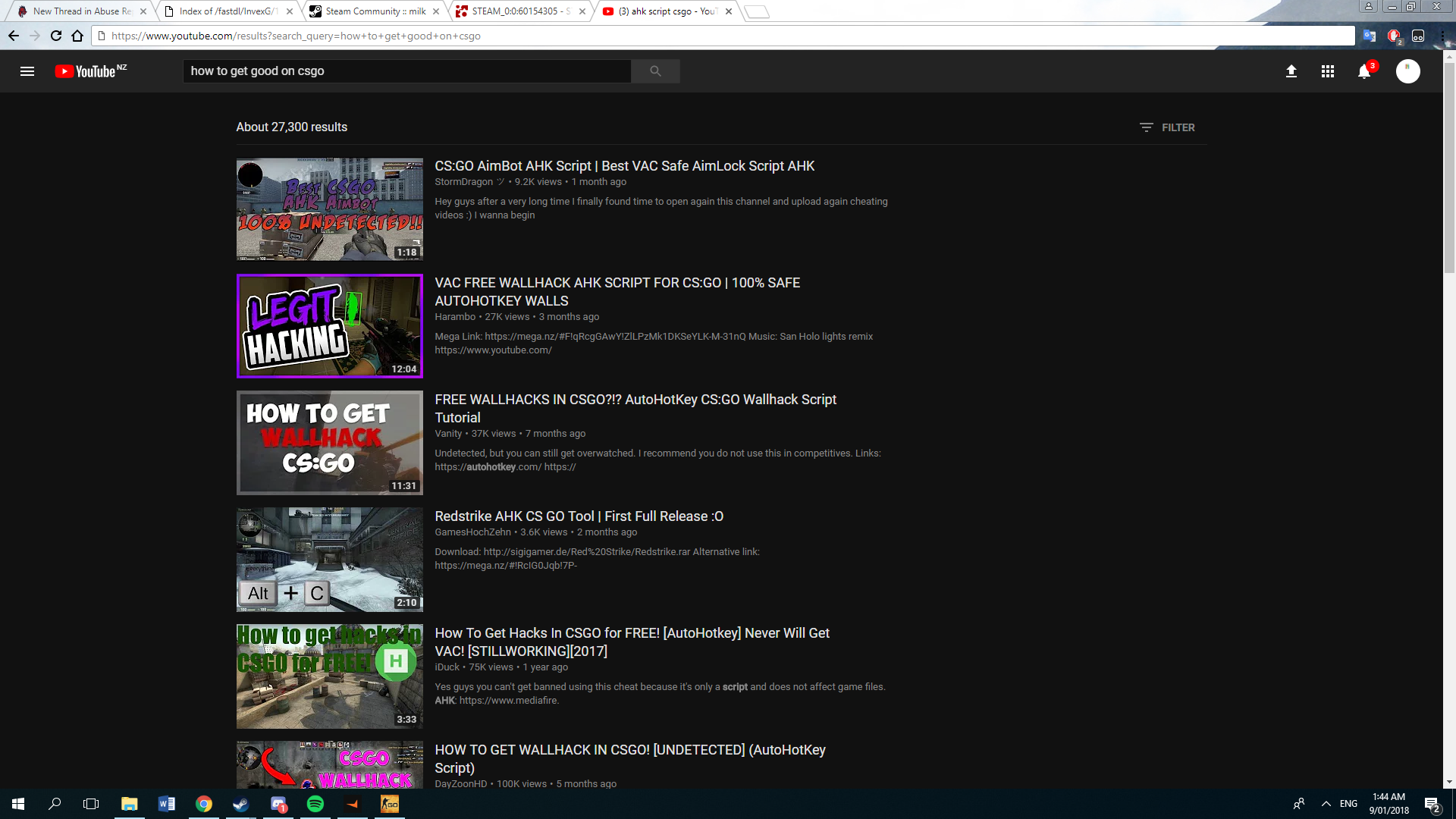Close the ahk script csgo YouTube tab
The height and width of the screenshot is (819, 1456).
(729, 11)
